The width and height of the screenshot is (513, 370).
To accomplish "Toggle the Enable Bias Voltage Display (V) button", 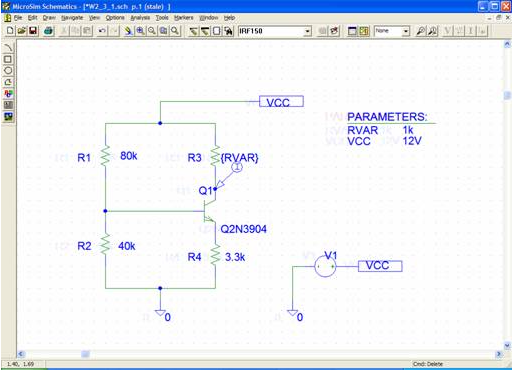I will point(448,31).
